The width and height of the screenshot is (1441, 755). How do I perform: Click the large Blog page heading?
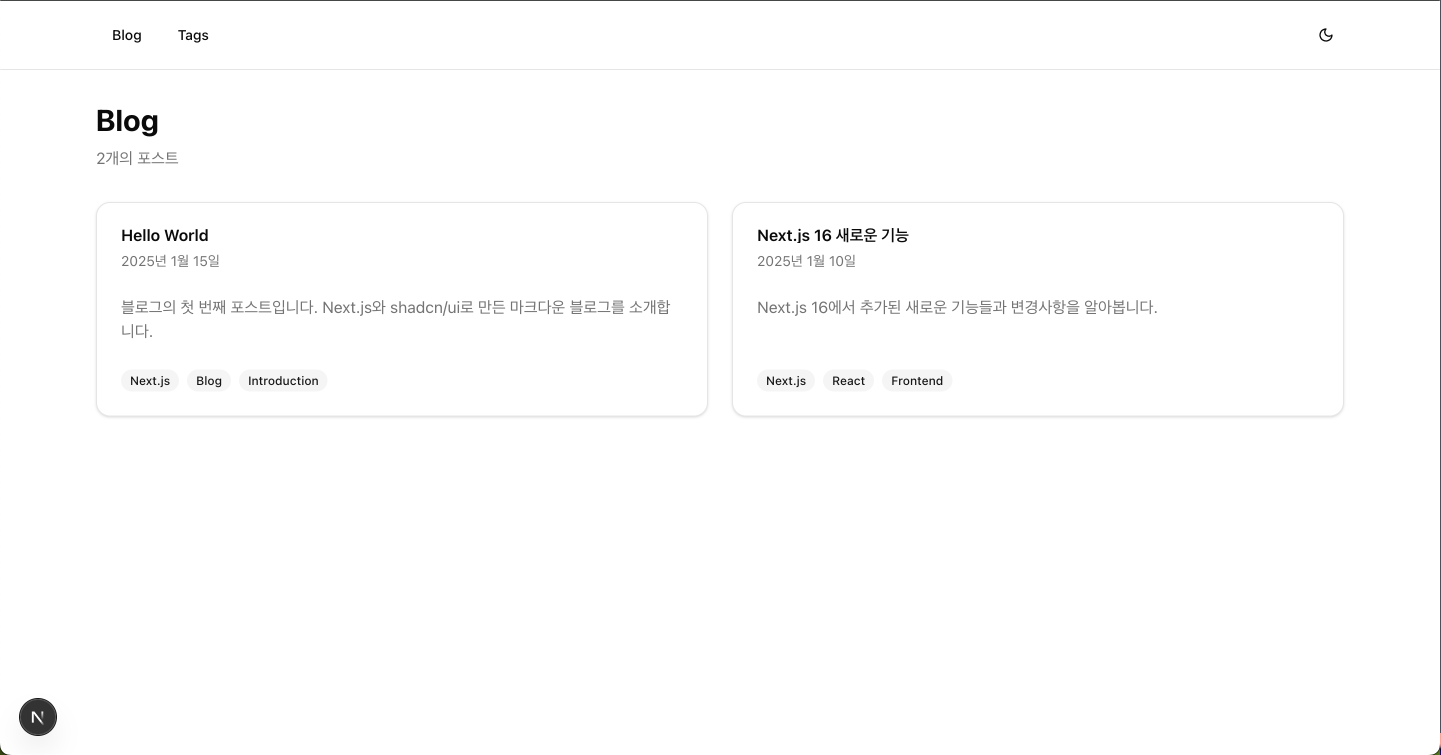click(x=127, y=121)
